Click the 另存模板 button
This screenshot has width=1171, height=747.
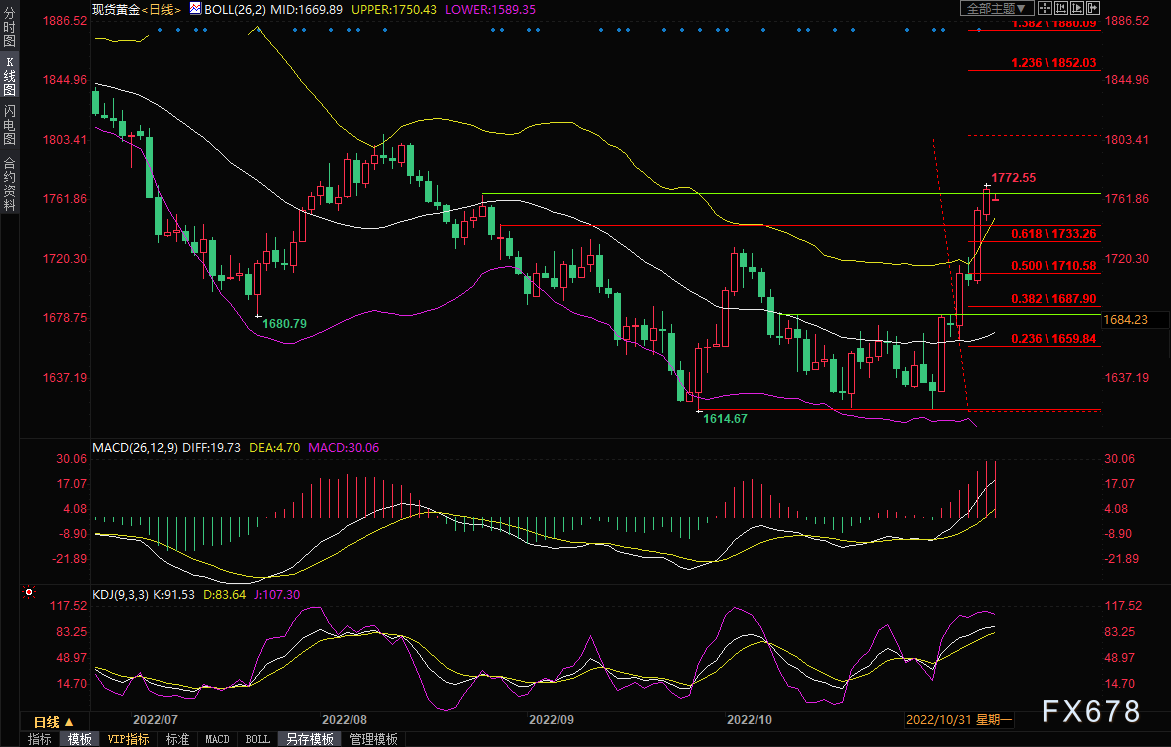[309, 739]
